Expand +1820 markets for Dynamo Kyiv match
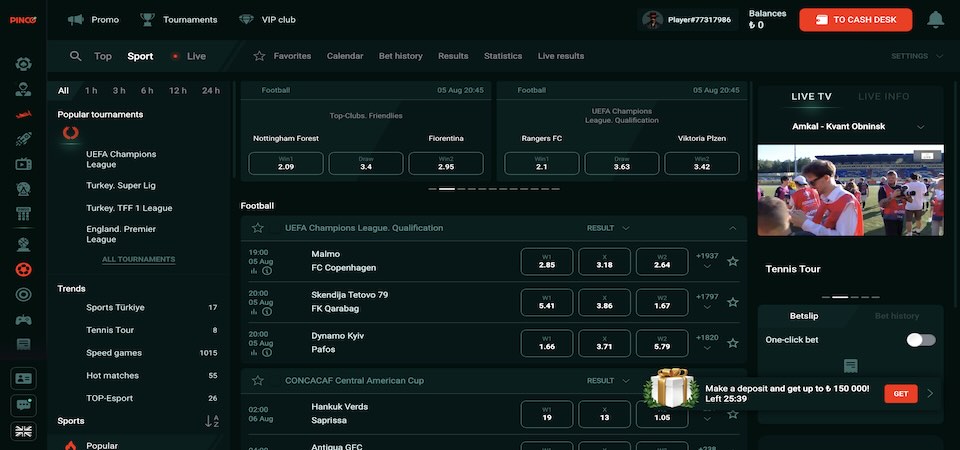Image resolution: width=960 pixels, height=450 pixels. coord(707,342)
